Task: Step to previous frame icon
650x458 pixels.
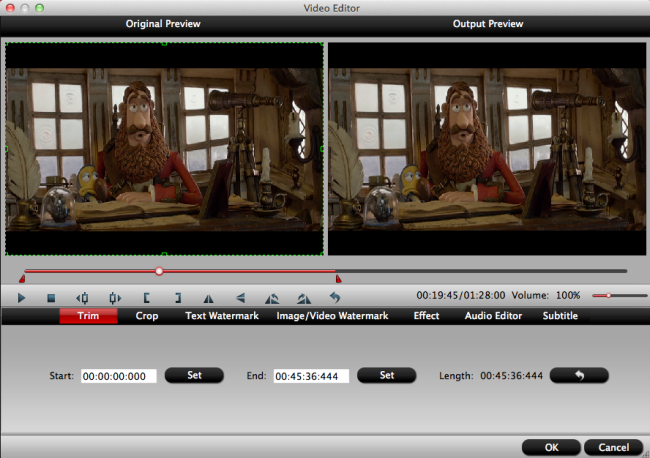Action: point(82,298)
